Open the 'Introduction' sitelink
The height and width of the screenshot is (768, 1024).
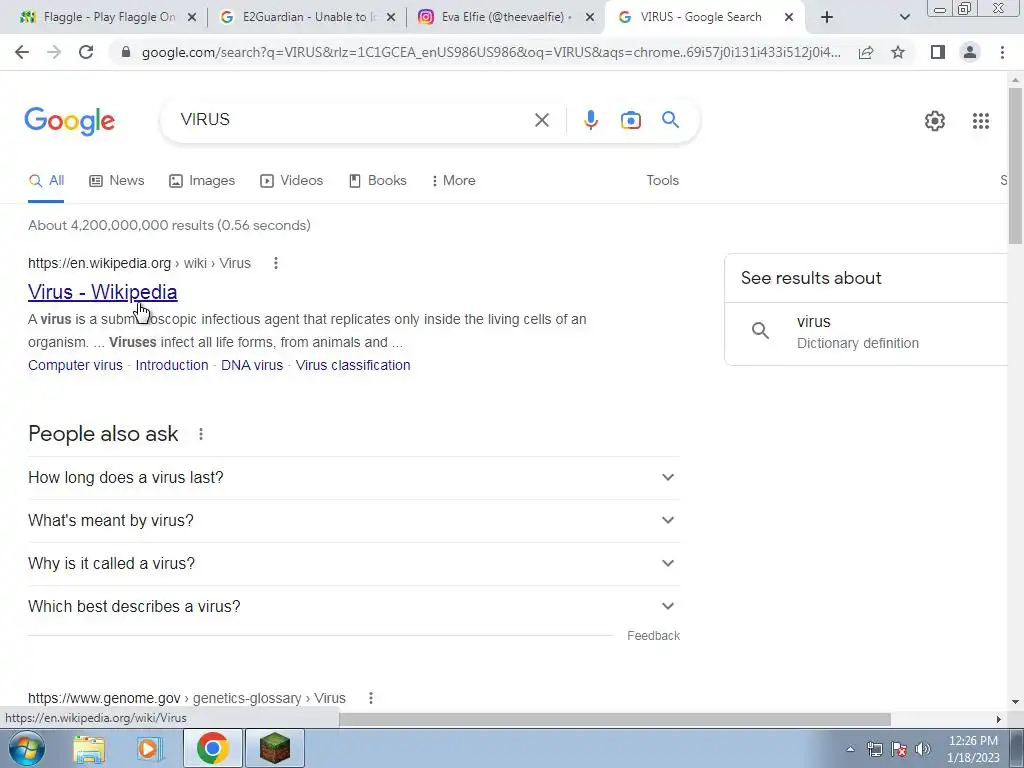(x=172, y=365)
